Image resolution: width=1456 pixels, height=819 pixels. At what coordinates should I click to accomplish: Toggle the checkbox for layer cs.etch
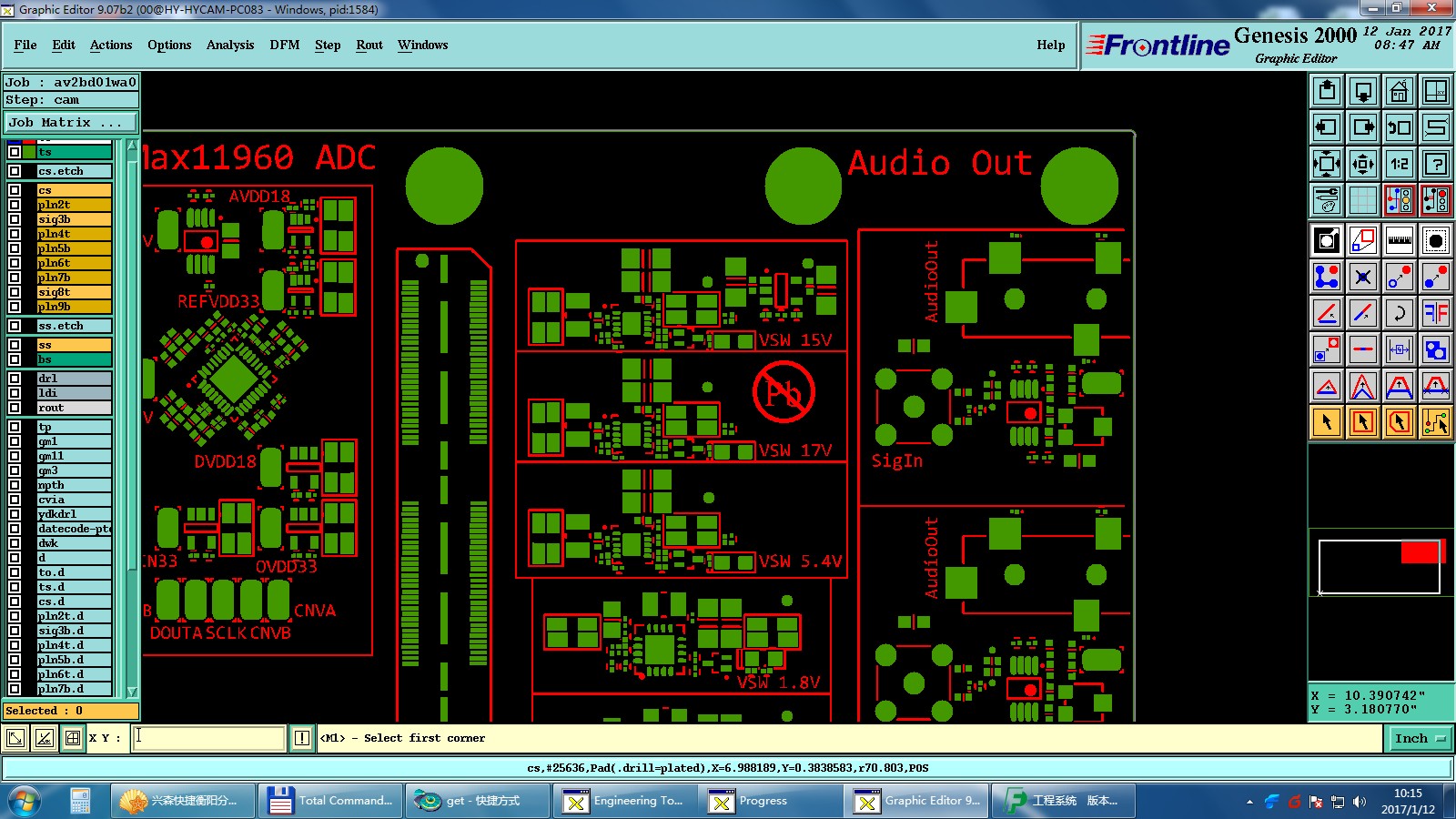click(x=15, y=171)
